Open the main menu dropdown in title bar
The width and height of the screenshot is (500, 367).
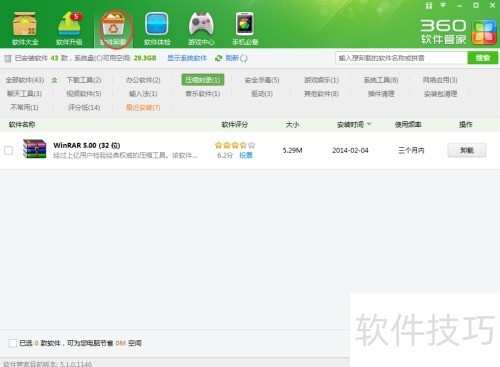[443, 5]
